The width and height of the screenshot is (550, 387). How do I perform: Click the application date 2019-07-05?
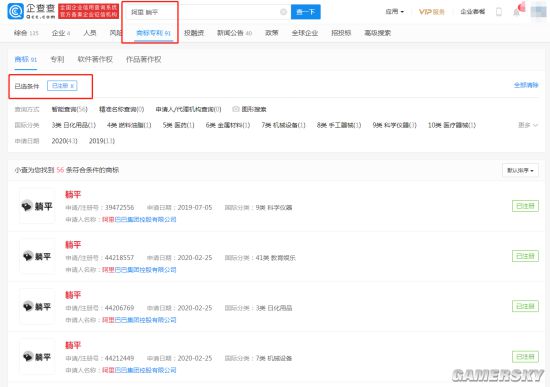pos(195,207)
